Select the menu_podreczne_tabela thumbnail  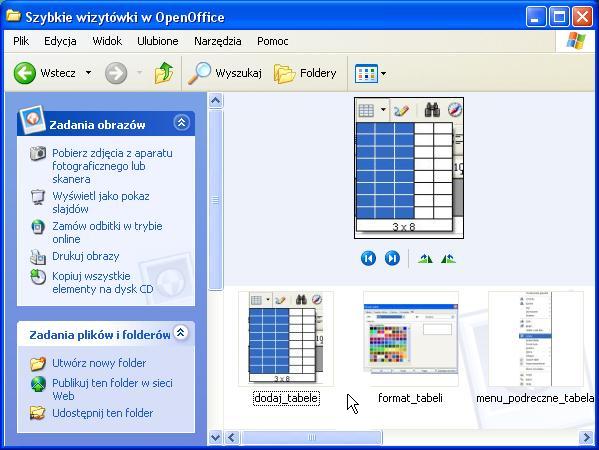536,338
